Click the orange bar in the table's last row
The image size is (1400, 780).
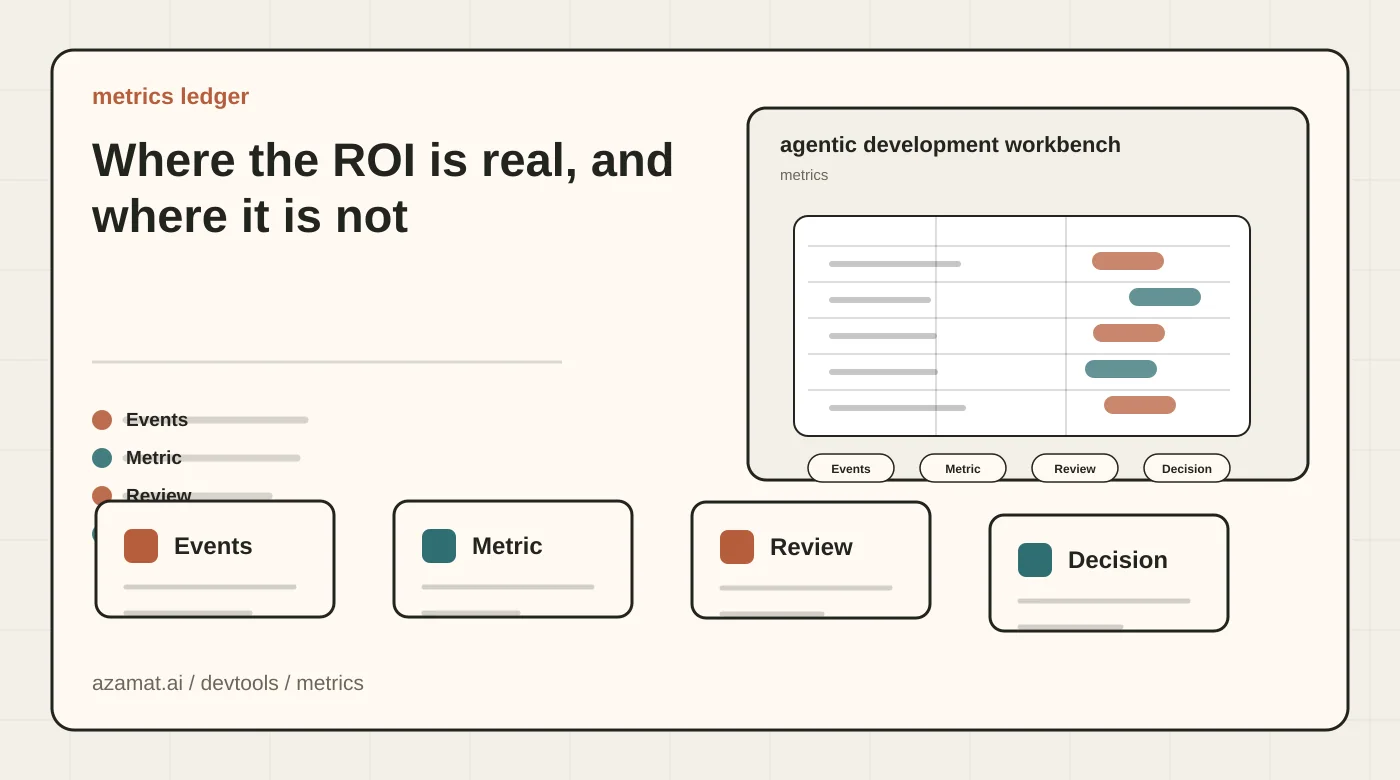[1140, 405]
